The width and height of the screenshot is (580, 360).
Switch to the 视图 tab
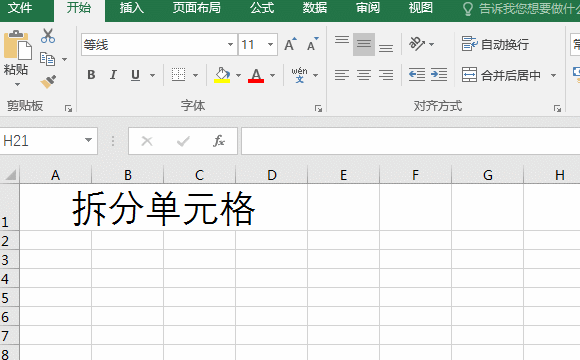[x=421, y=8]
